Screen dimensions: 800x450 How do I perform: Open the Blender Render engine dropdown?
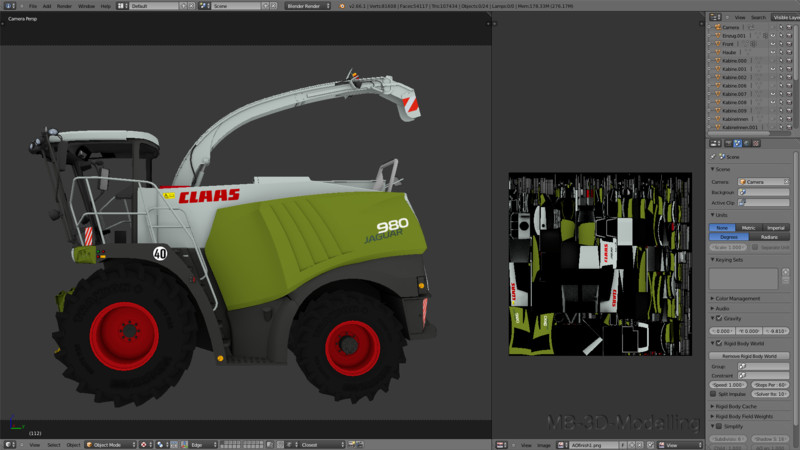click(308, 6)
